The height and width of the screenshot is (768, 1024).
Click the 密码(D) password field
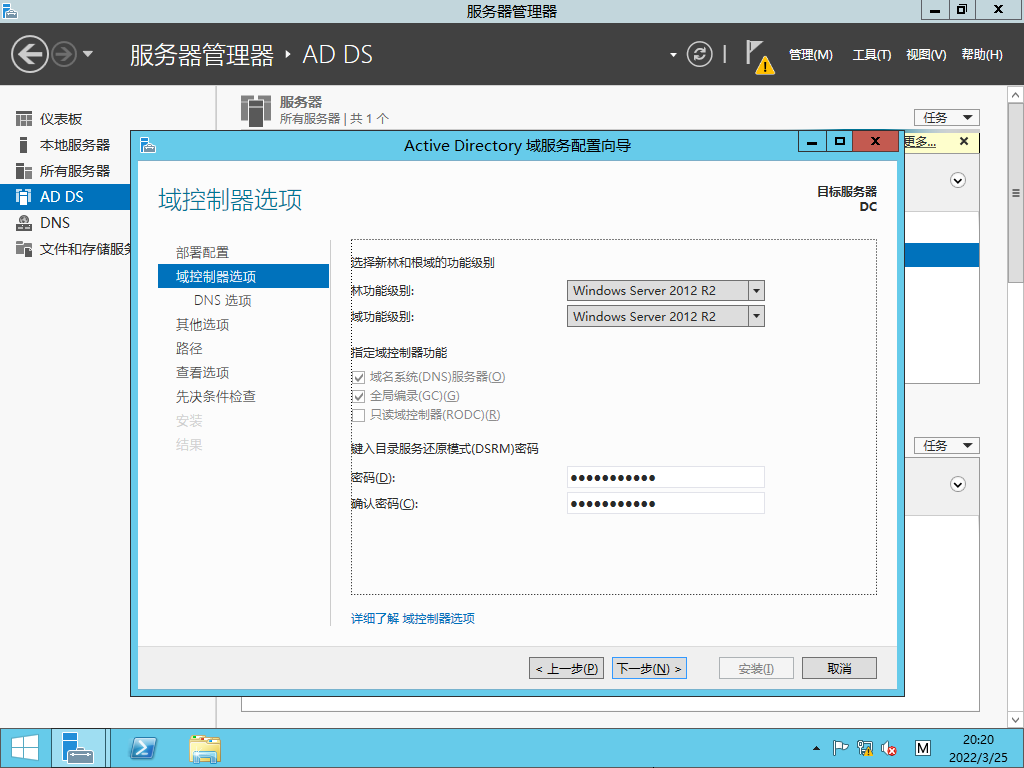[x=665, y=477]
